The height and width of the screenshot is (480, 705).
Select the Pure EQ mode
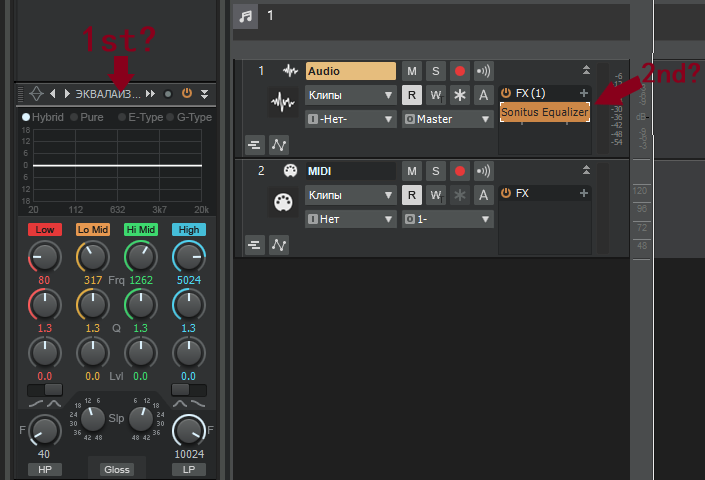[x=87, y=117]
